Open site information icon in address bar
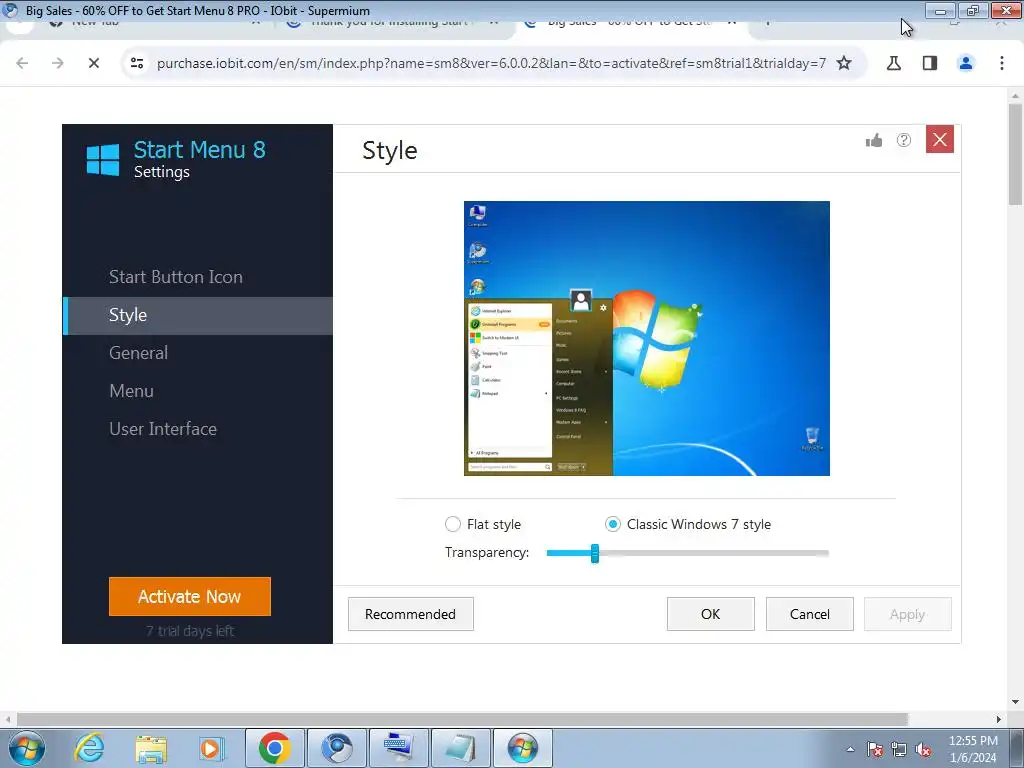 (136, 63)
